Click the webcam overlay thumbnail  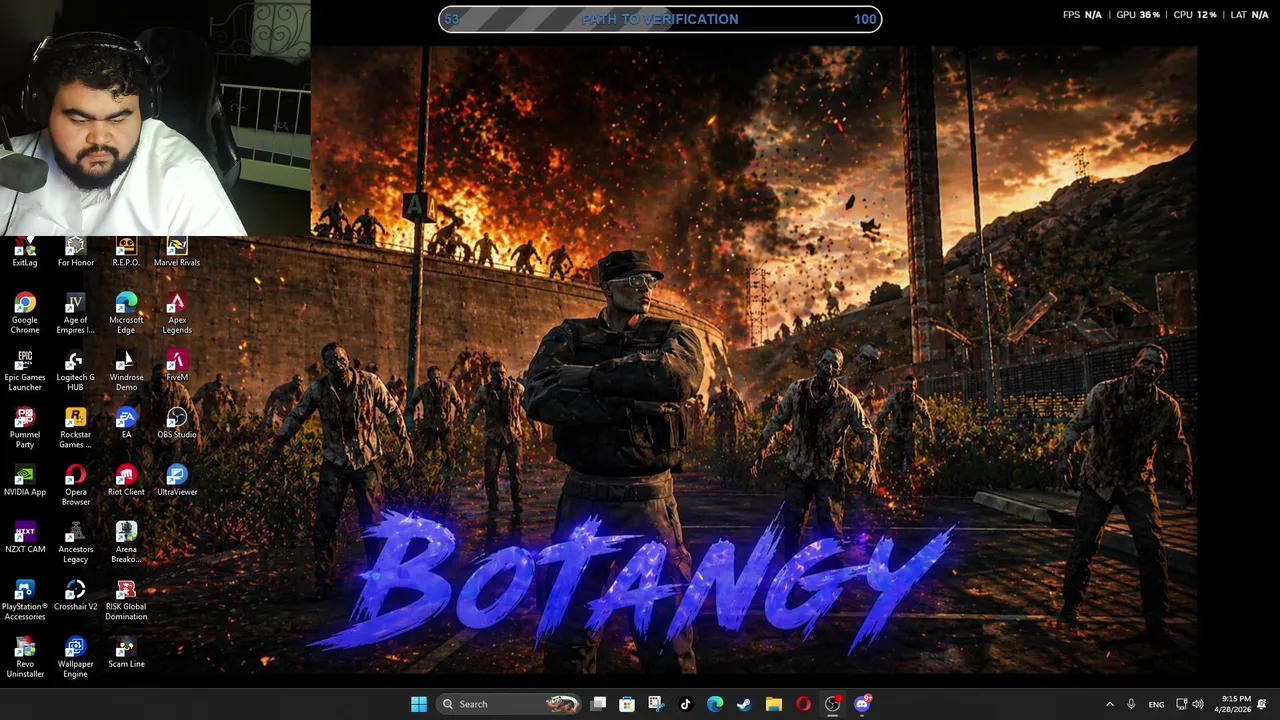coord(155,118)
